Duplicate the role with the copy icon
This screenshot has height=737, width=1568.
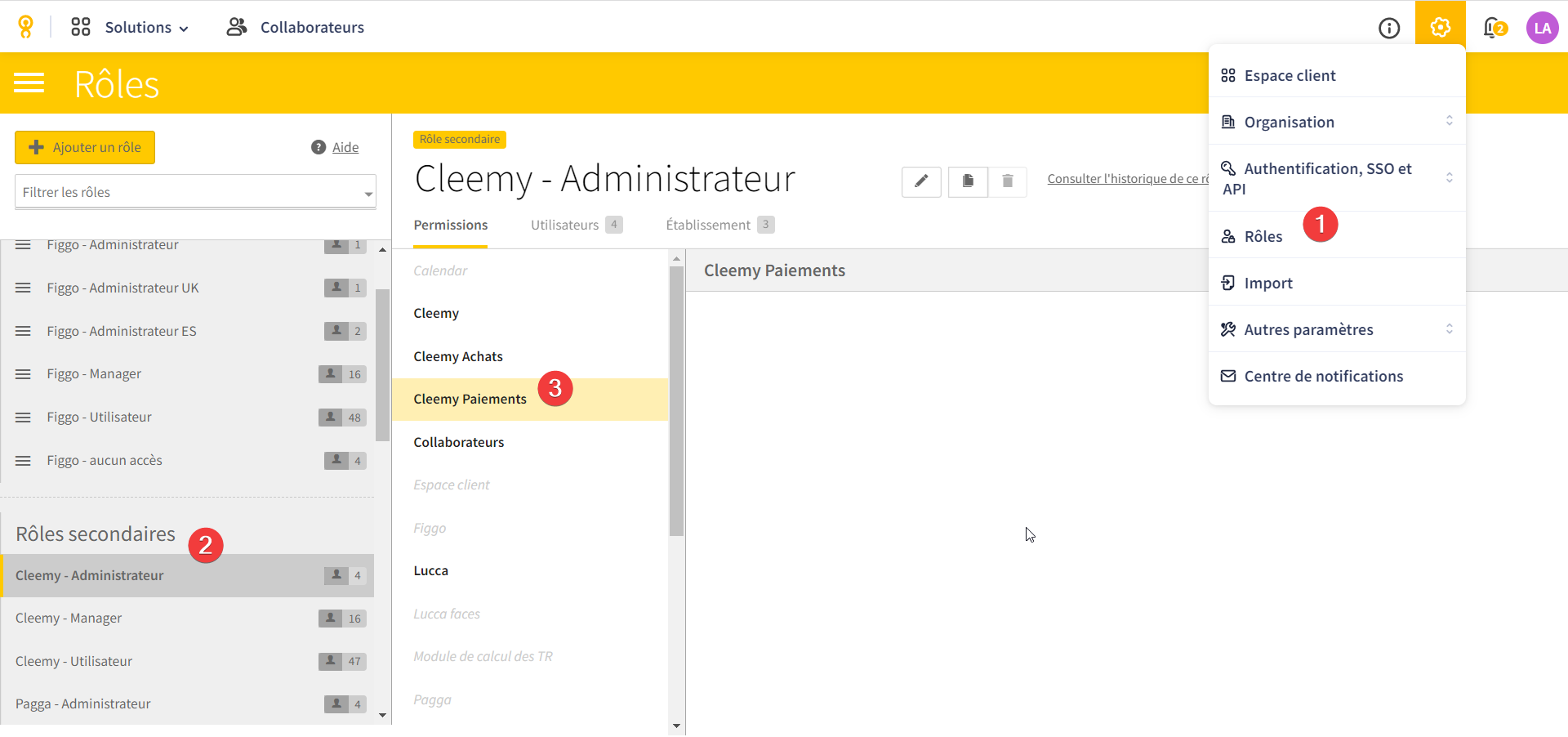point(968,181)
